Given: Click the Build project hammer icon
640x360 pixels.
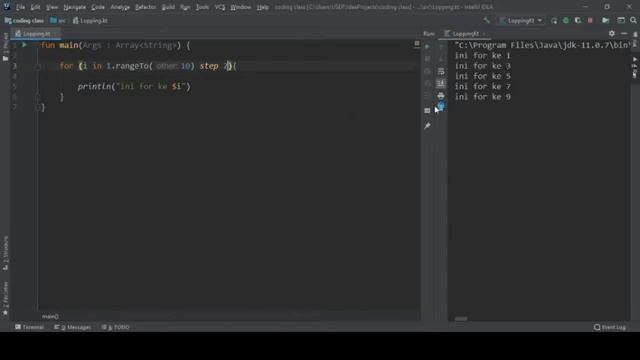Looking at the screenshot, I should point(487,20).
